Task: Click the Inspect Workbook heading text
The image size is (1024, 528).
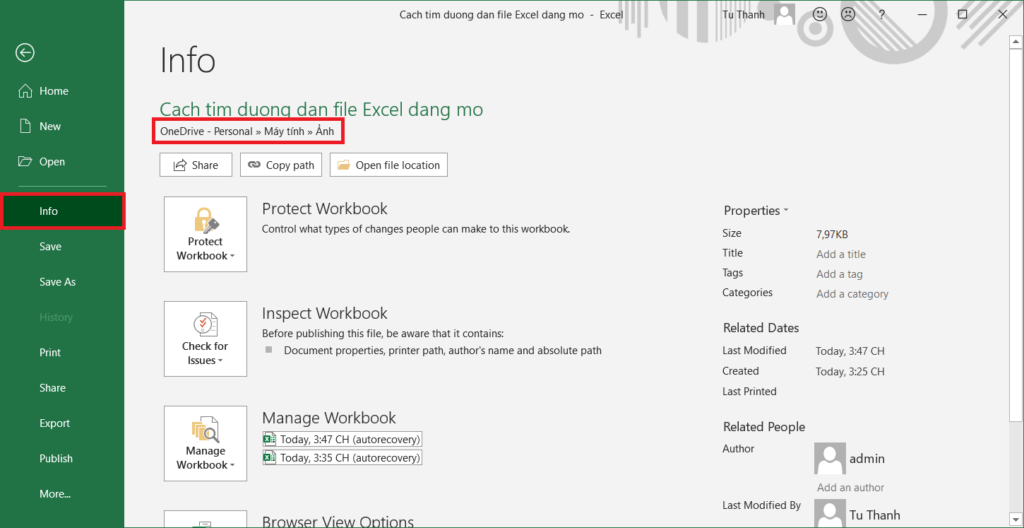Action: 325,313
